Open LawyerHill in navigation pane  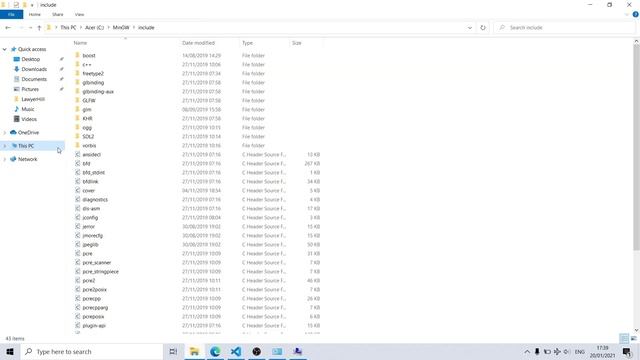click(x=33, y=99)
